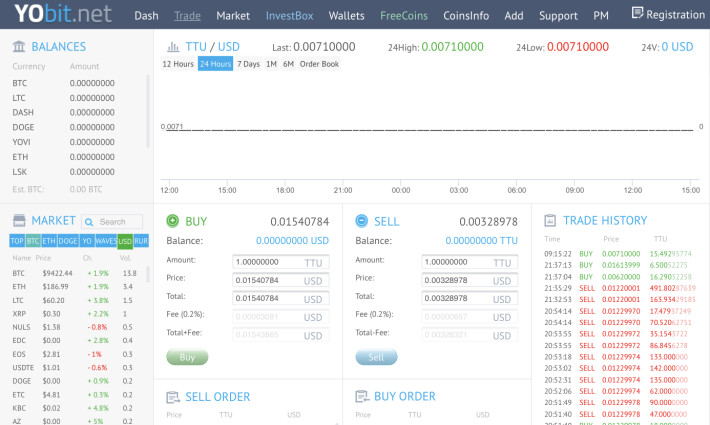Open the Market page
Viewport: 710px width, 425px height.
click(x=233, y=16)
